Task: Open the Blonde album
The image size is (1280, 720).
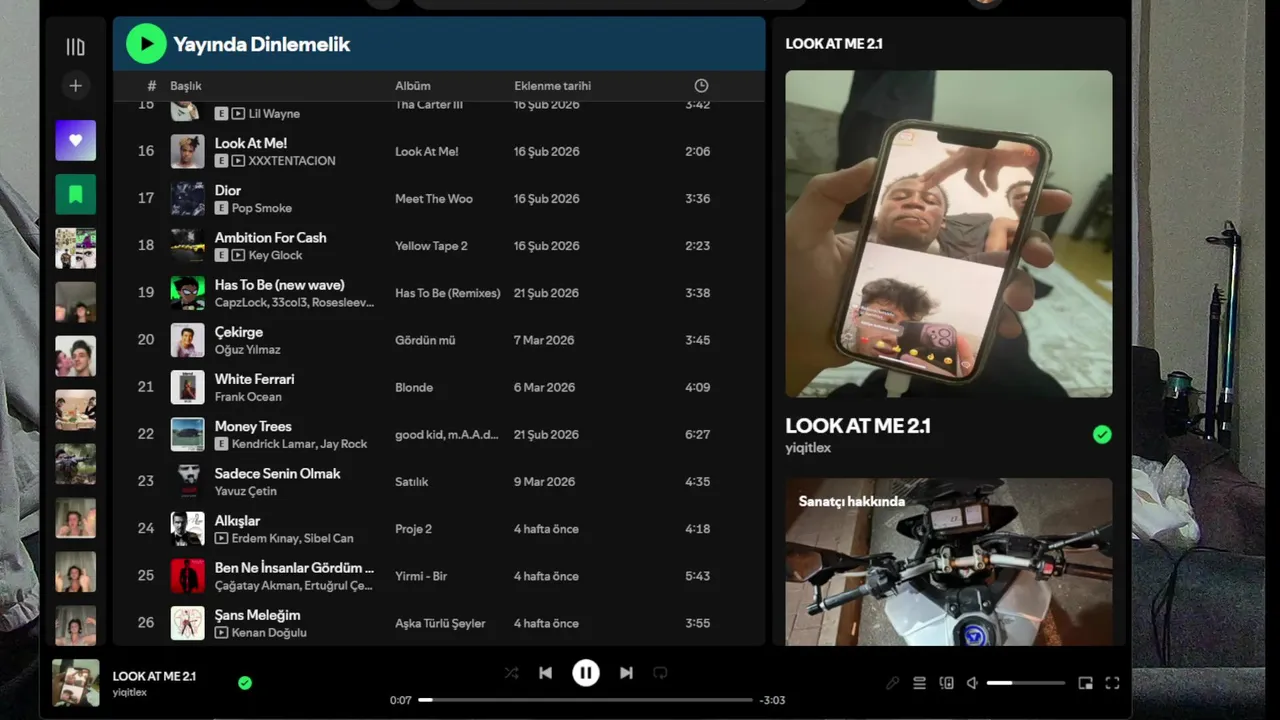Action: 414,388
